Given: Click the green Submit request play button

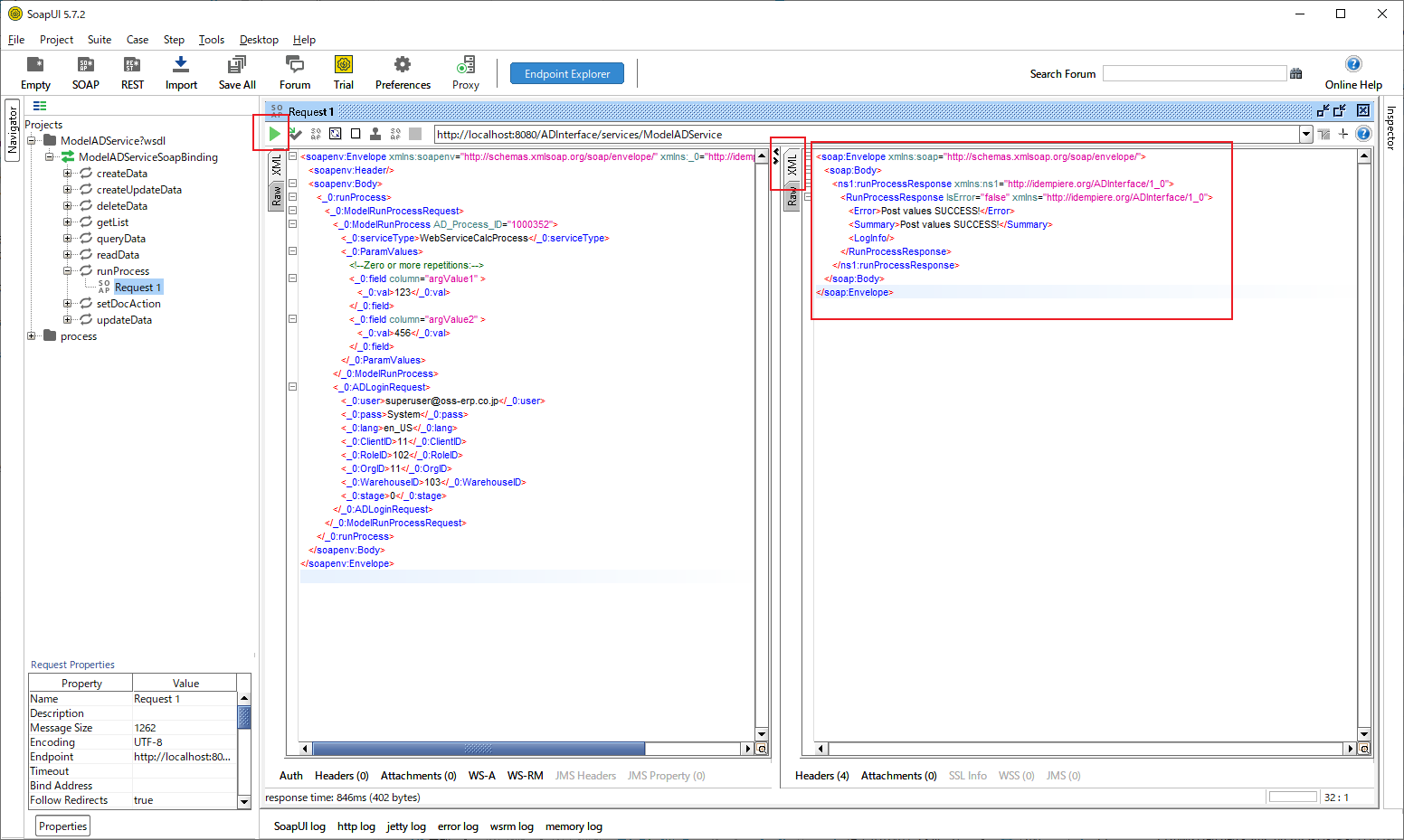Looking at the screenshot, I should (274, 134).
